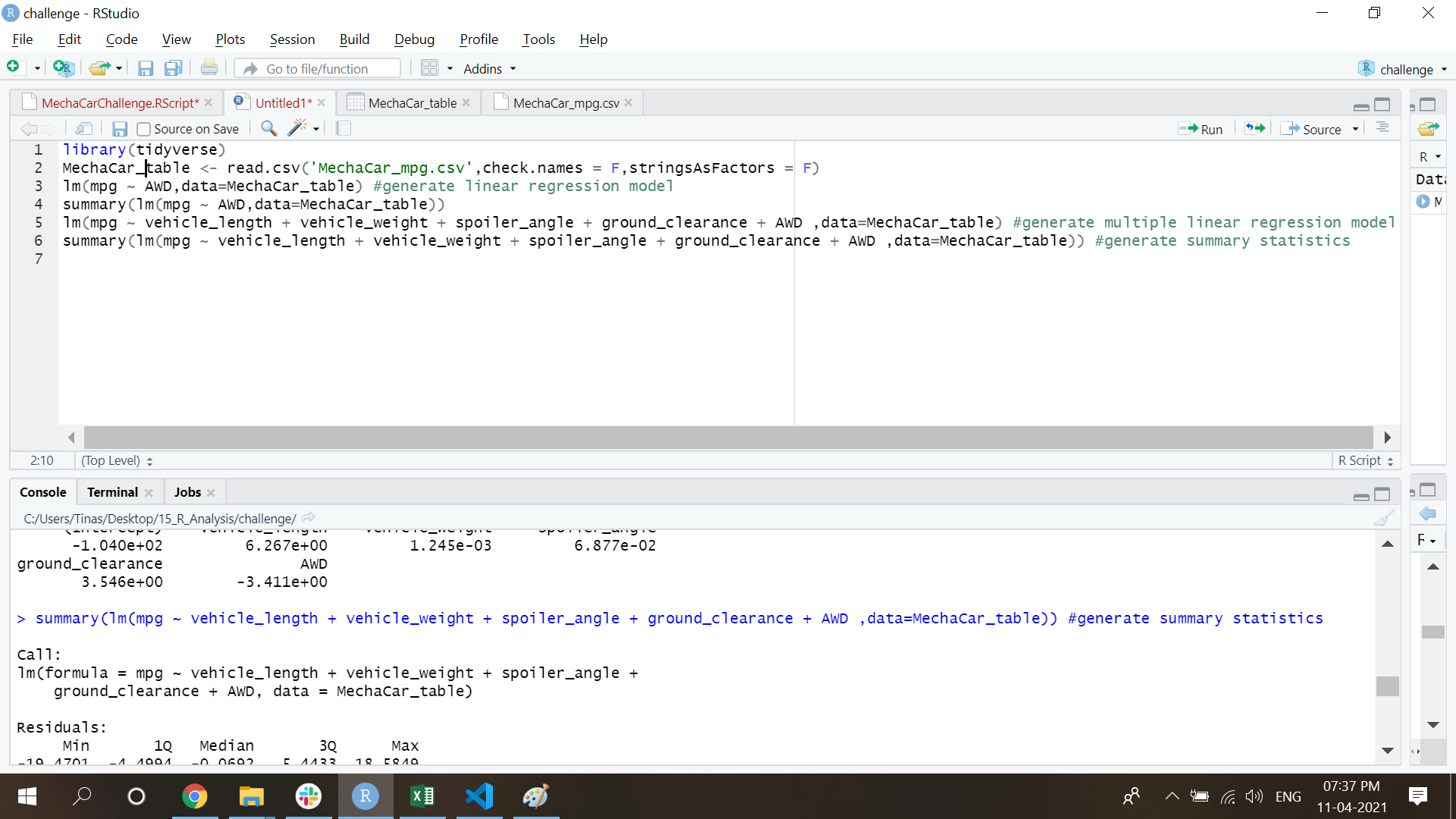Click the Show in new window icon
The width and height of the screenshot is (1456, 819).
tap(84, 129)
